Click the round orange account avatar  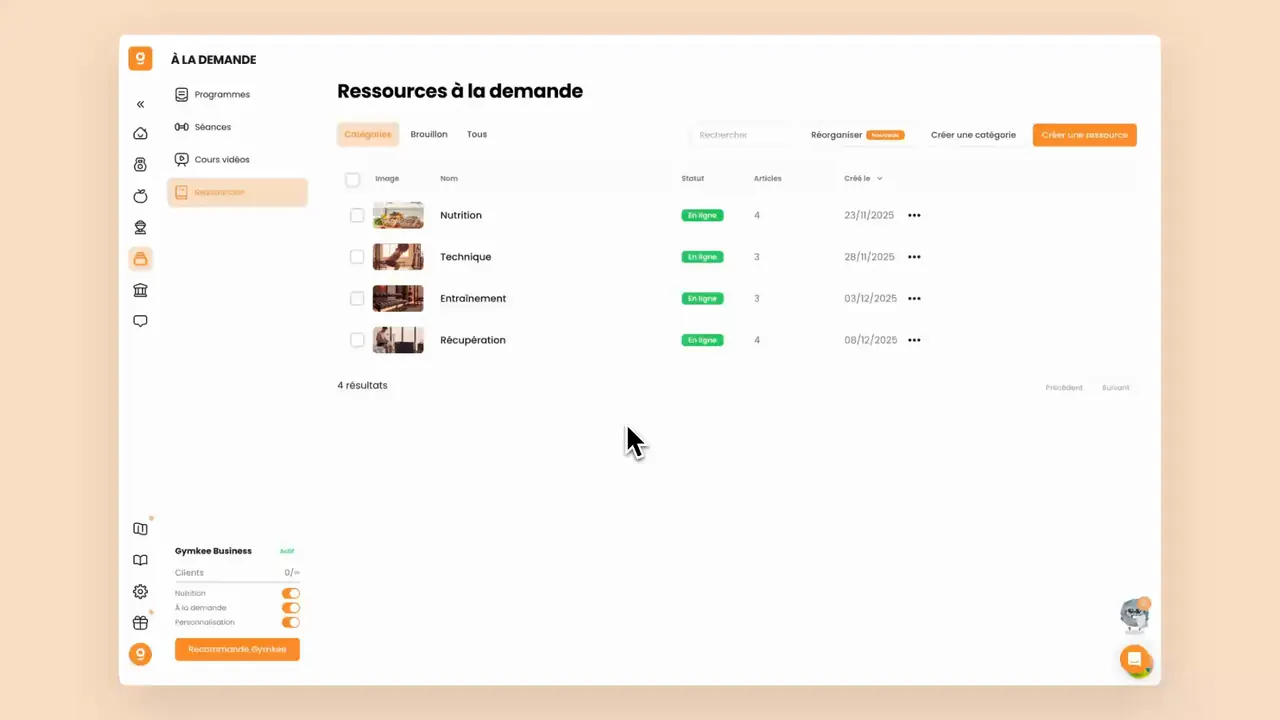[x=140, y=654]
